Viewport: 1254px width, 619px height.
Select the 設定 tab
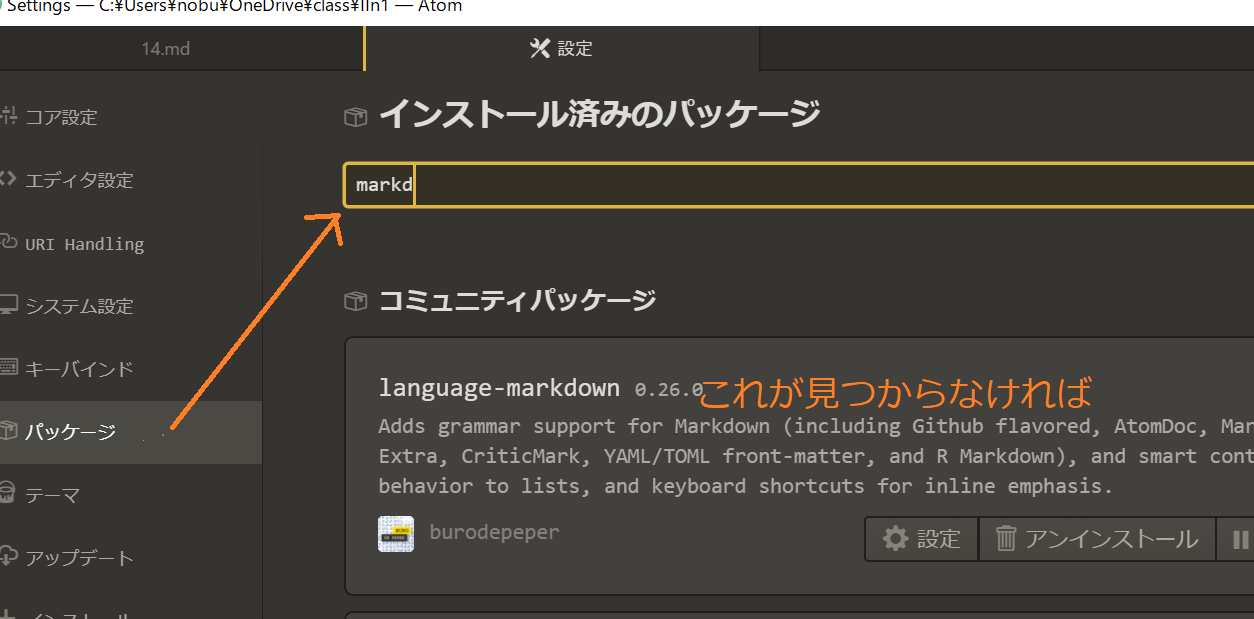pos(562,48)
